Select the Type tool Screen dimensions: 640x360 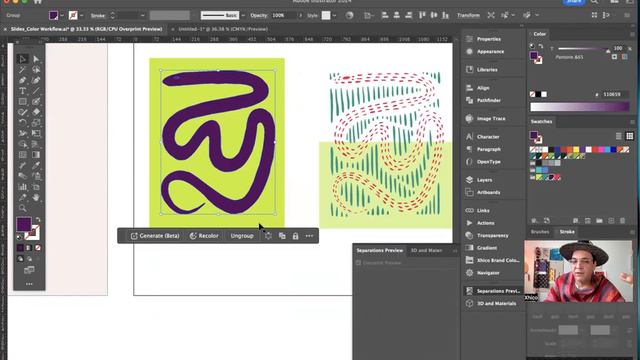click(x=22, y=91)
